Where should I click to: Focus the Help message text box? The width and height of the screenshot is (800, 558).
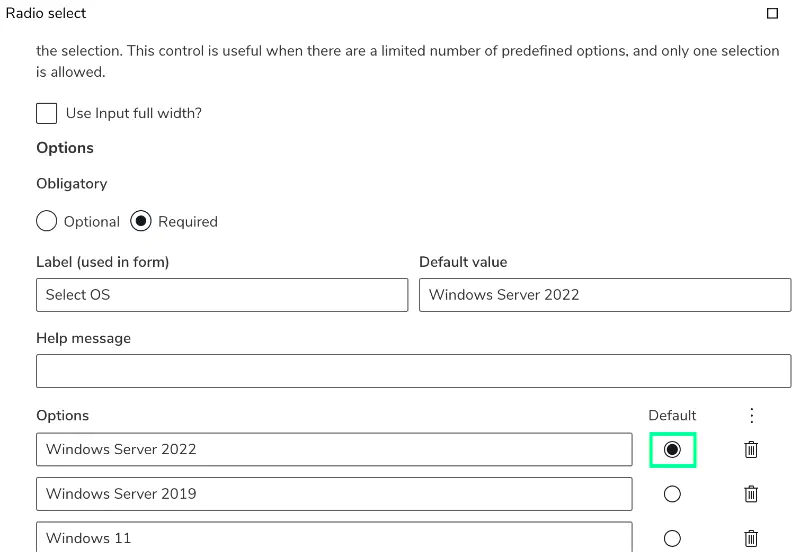[414, 371]
